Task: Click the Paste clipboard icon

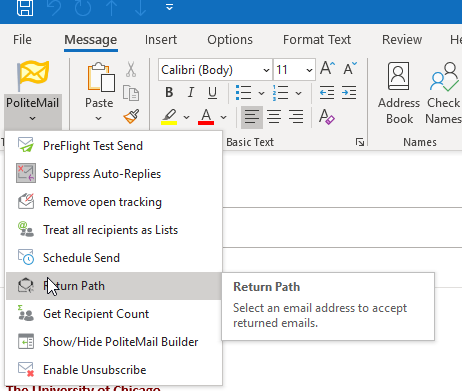Action: pos(101,77)
